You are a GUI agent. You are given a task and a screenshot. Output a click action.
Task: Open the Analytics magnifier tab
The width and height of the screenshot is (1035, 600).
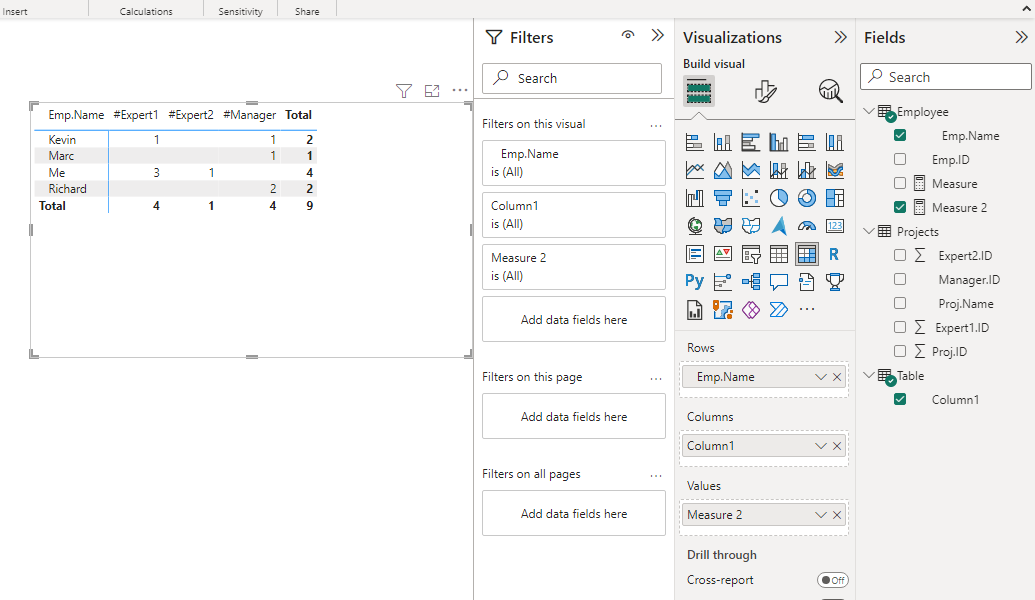click(x=830, y=91)
